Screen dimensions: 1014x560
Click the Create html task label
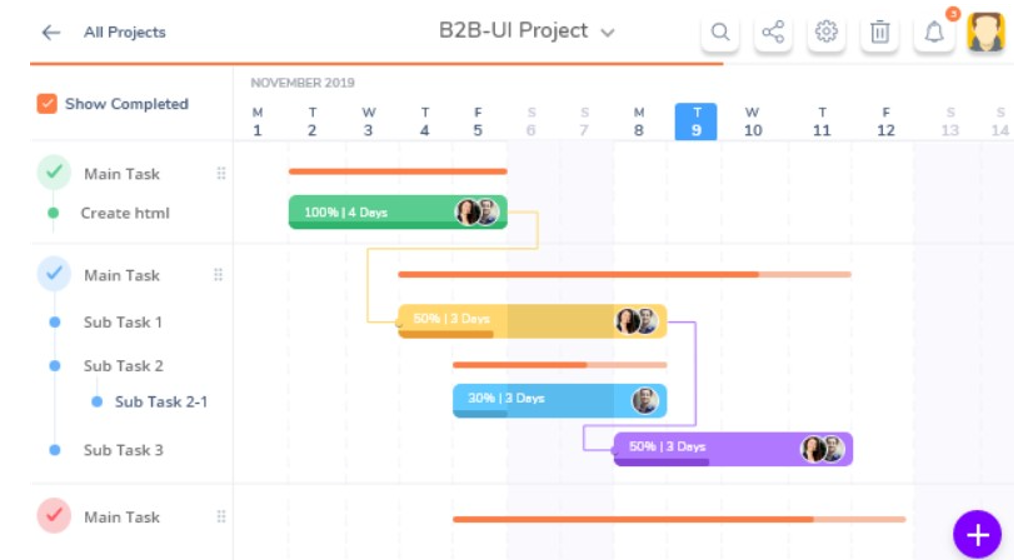[125, 213]
